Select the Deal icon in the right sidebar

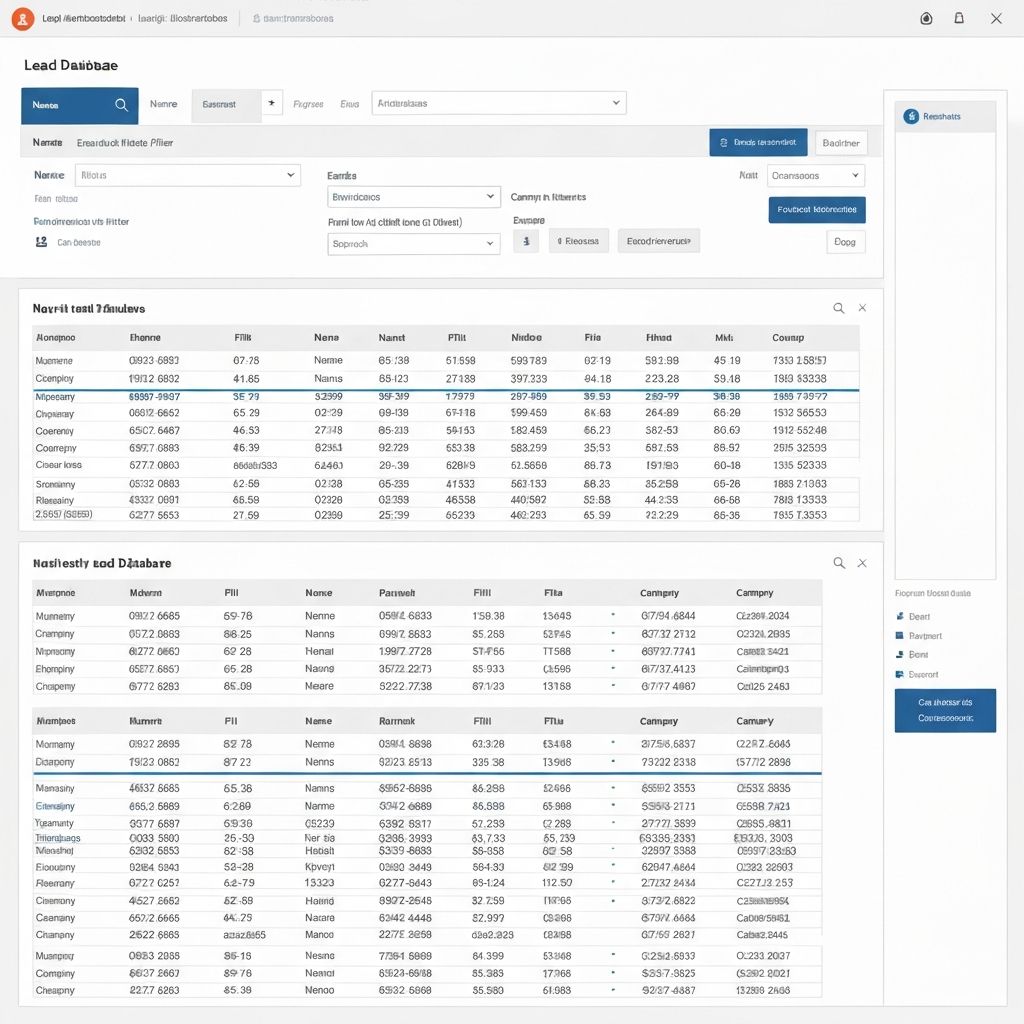click(899, 616)
